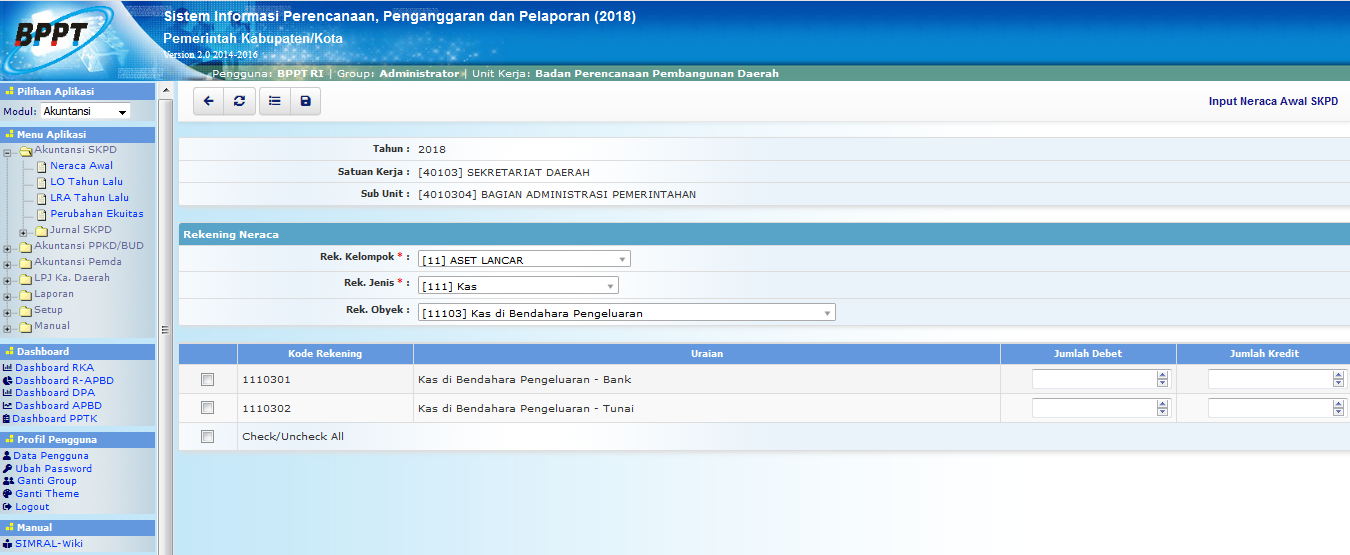The image size is (1350, 555).
Task: Open the SIMRAL-Wiki manual link
Action: coord(48,545)
